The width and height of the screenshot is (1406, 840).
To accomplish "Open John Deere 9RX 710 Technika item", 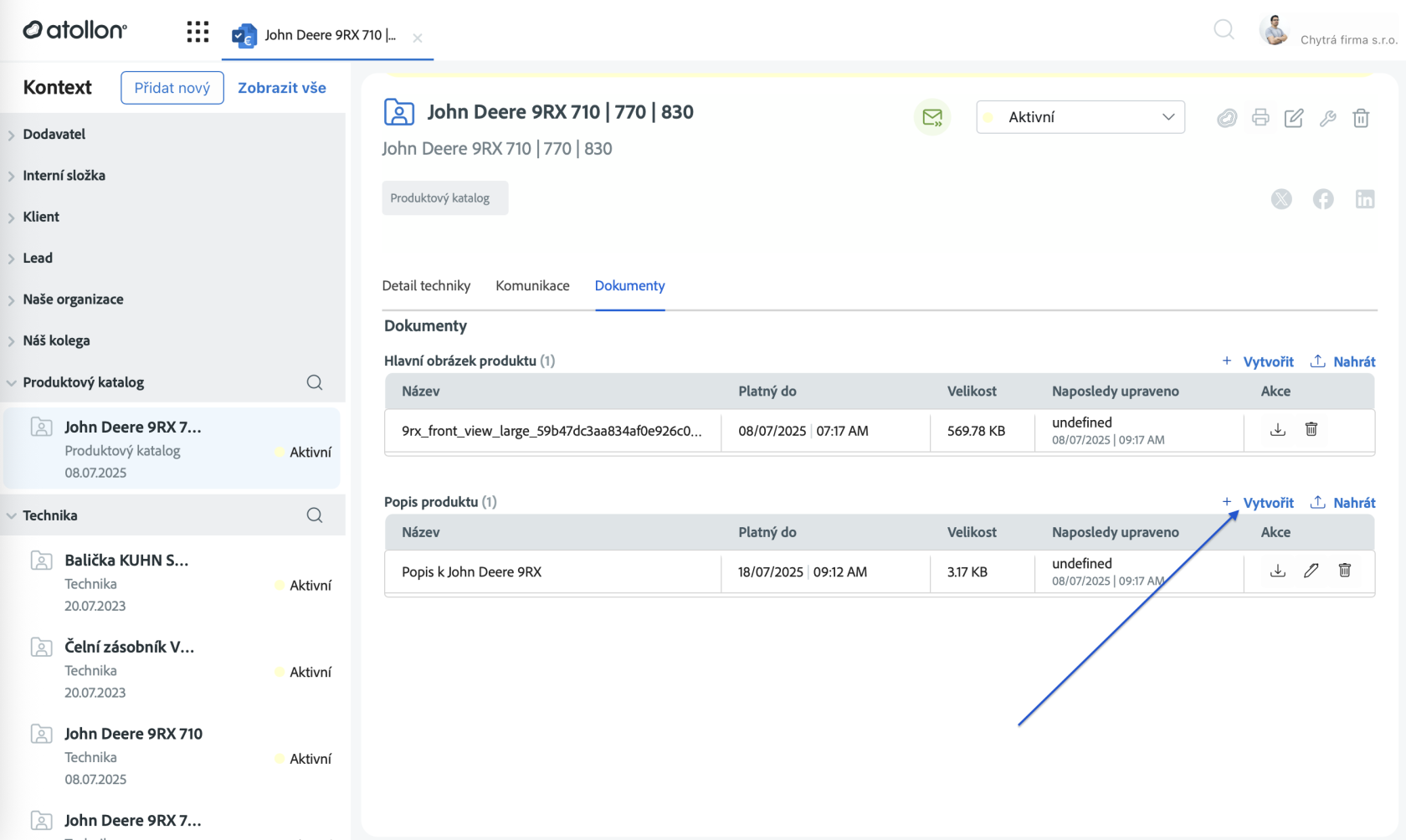I will point(172,755).
